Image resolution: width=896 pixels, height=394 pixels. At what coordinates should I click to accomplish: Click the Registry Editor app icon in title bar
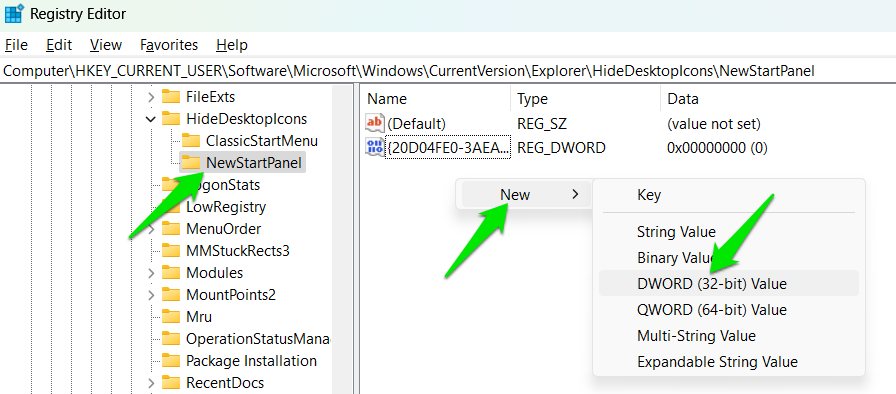tap(14, 13)
